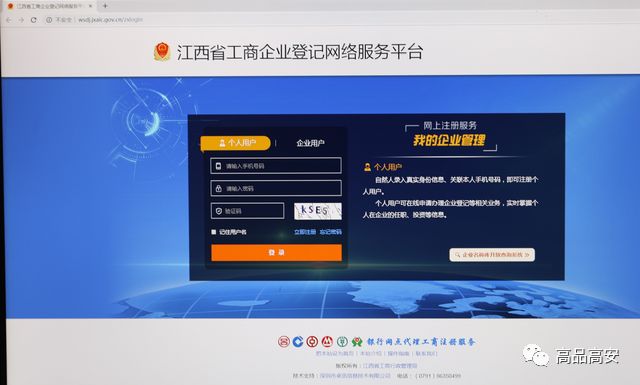Click the blue China Construction Bank logo
Screen dimensions: 640x385
[298, 341]
